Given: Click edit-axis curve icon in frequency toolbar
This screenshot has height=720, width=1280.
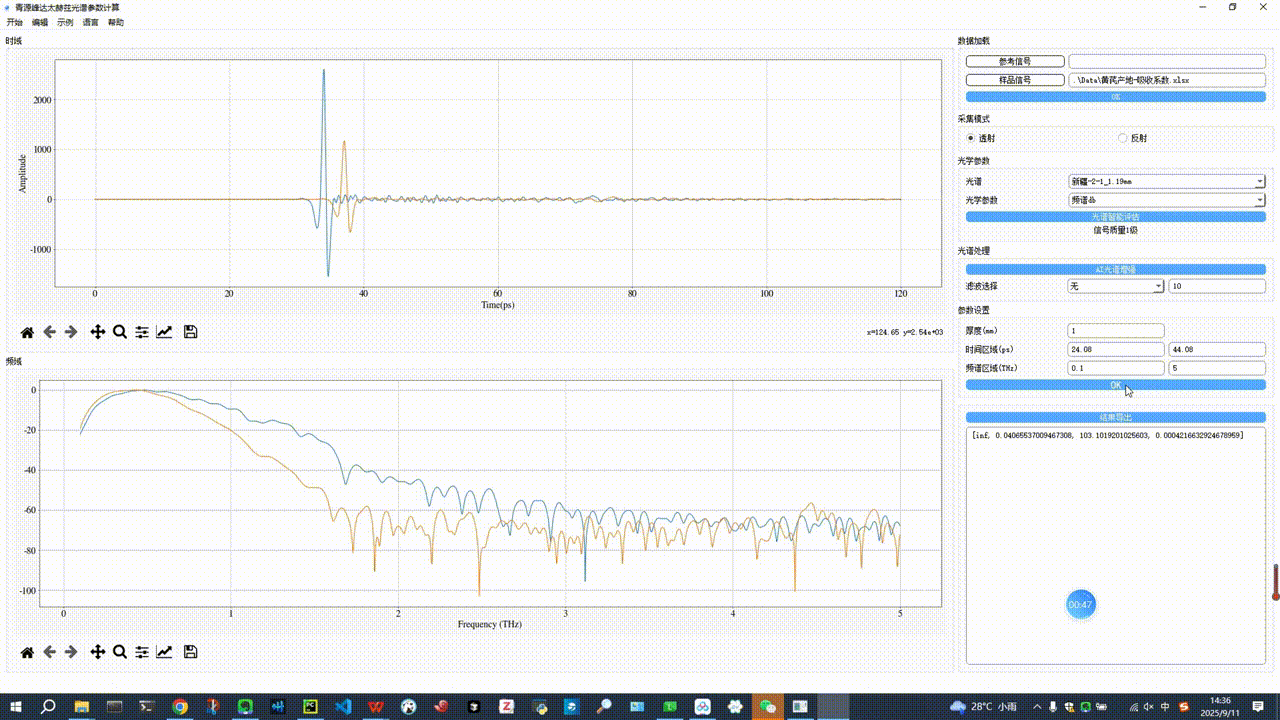Looking at the screenshot, I should [x=164, y=652].
